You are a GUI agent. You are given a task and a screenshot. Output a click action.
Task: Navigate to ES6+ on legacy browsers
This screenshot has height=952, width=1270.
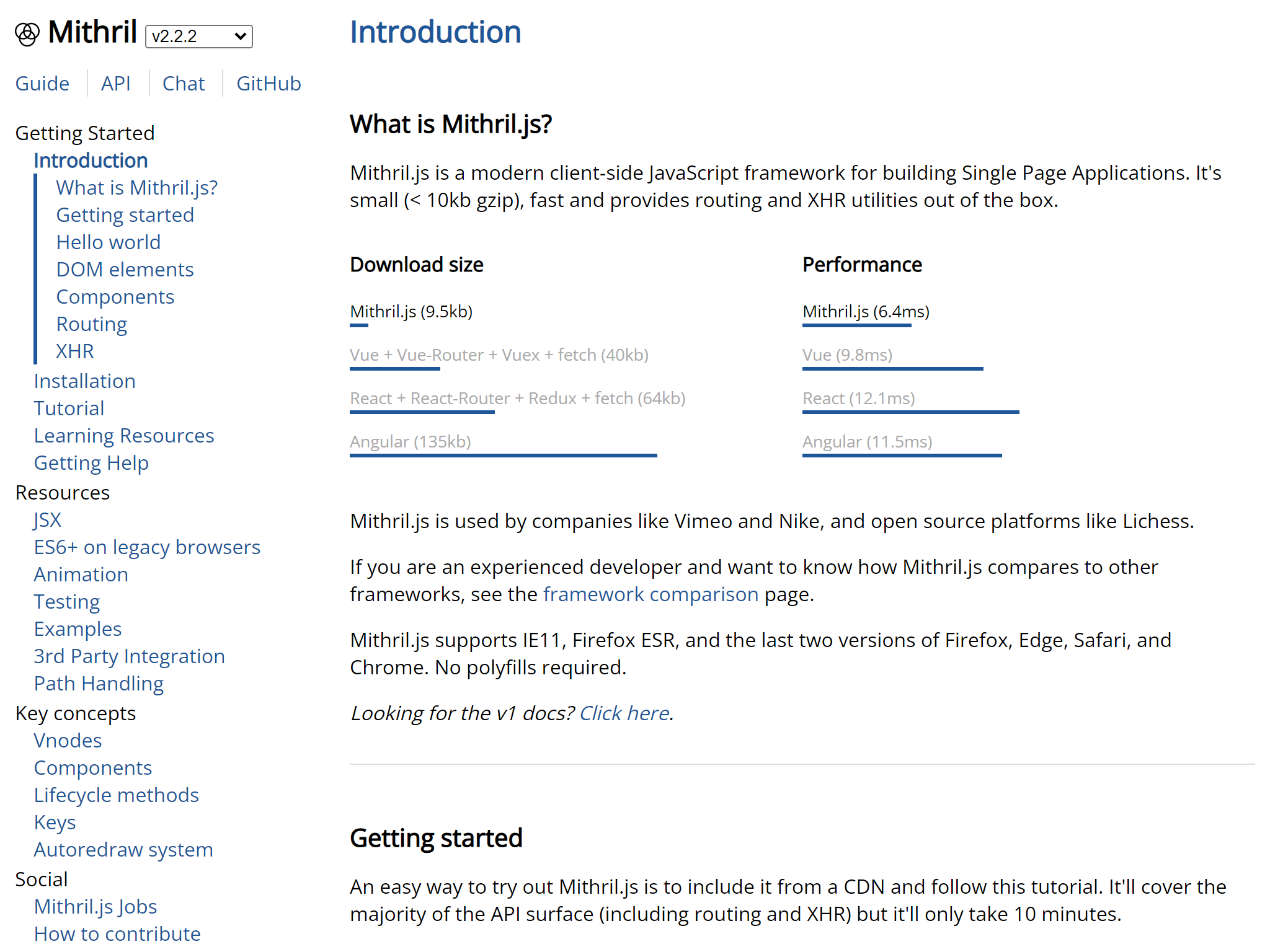click(x=147, y=547)
